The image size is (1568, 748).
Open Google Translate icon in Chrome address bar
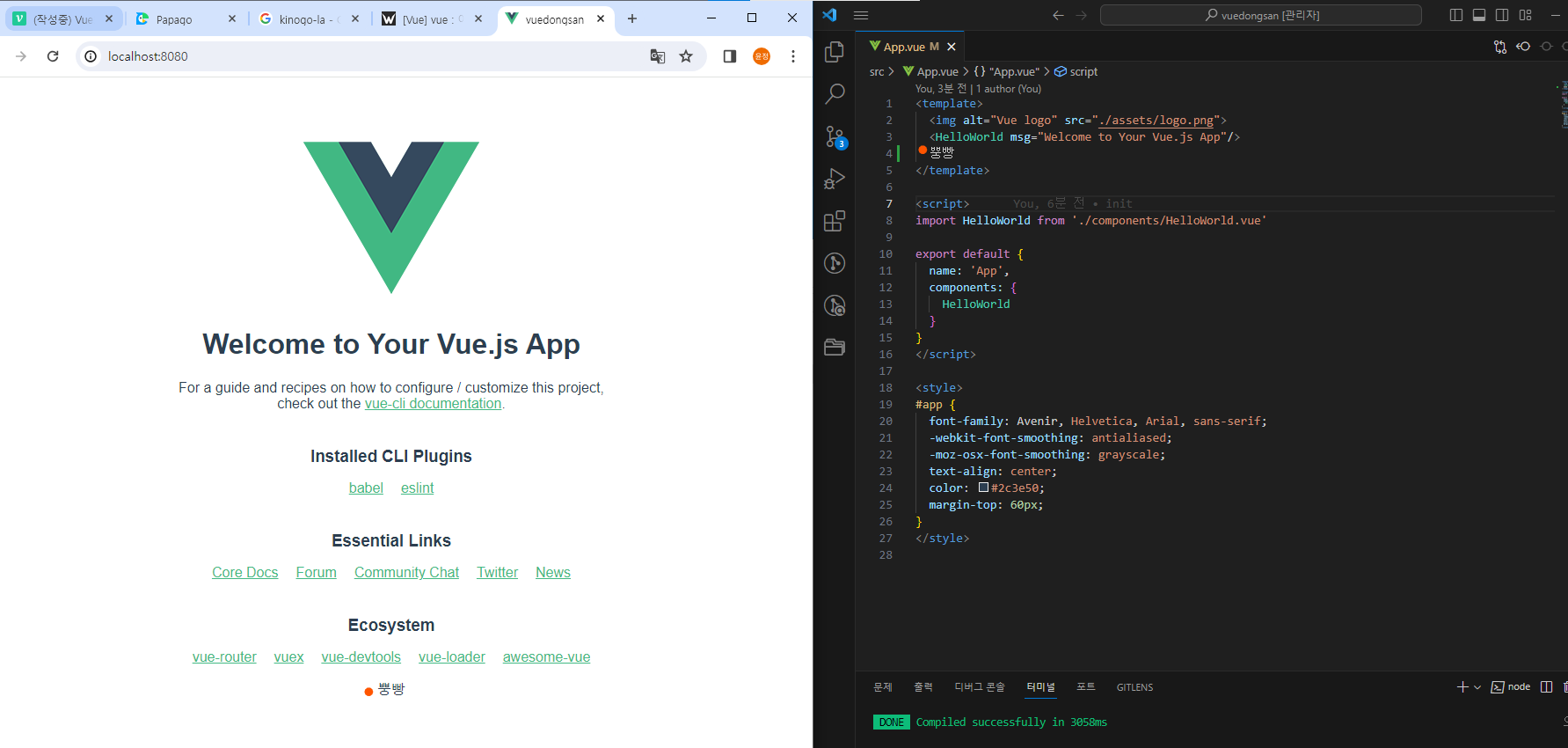pos(657,56)
